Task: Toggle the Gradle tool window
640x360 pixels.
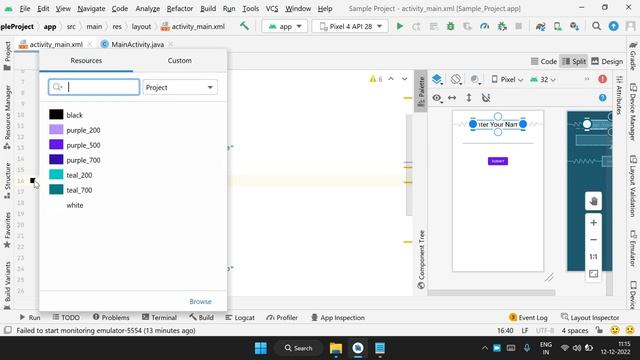Action: click(633, 56)
